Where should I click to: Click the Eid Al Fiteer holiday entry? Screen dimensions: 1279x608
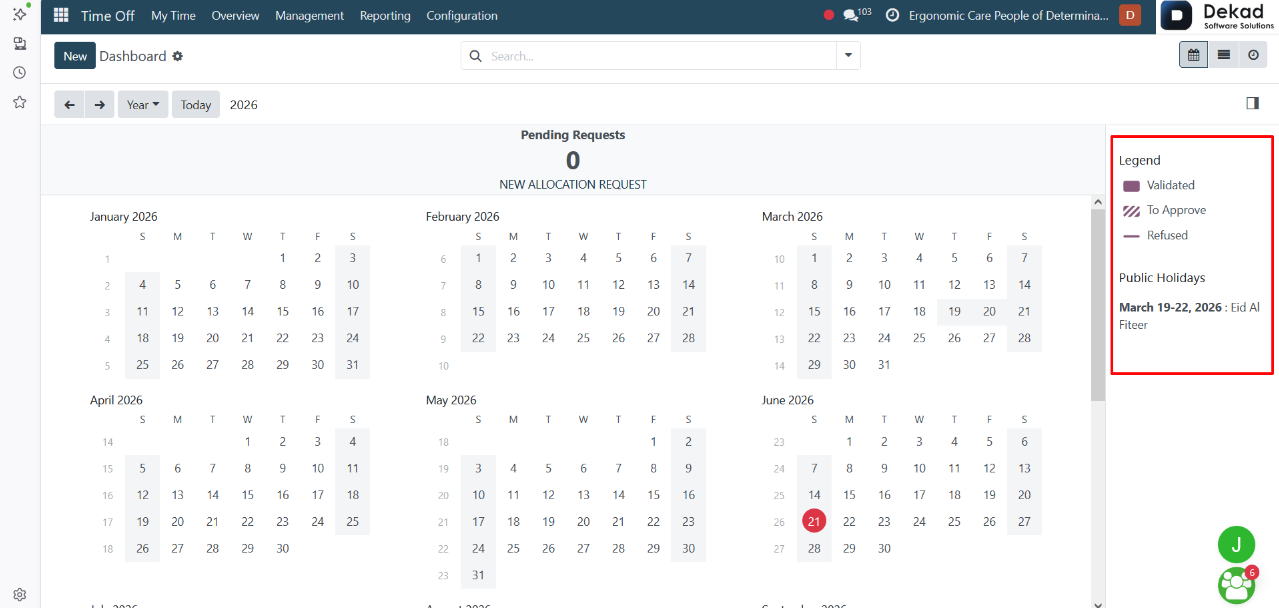click(1189, 316)
